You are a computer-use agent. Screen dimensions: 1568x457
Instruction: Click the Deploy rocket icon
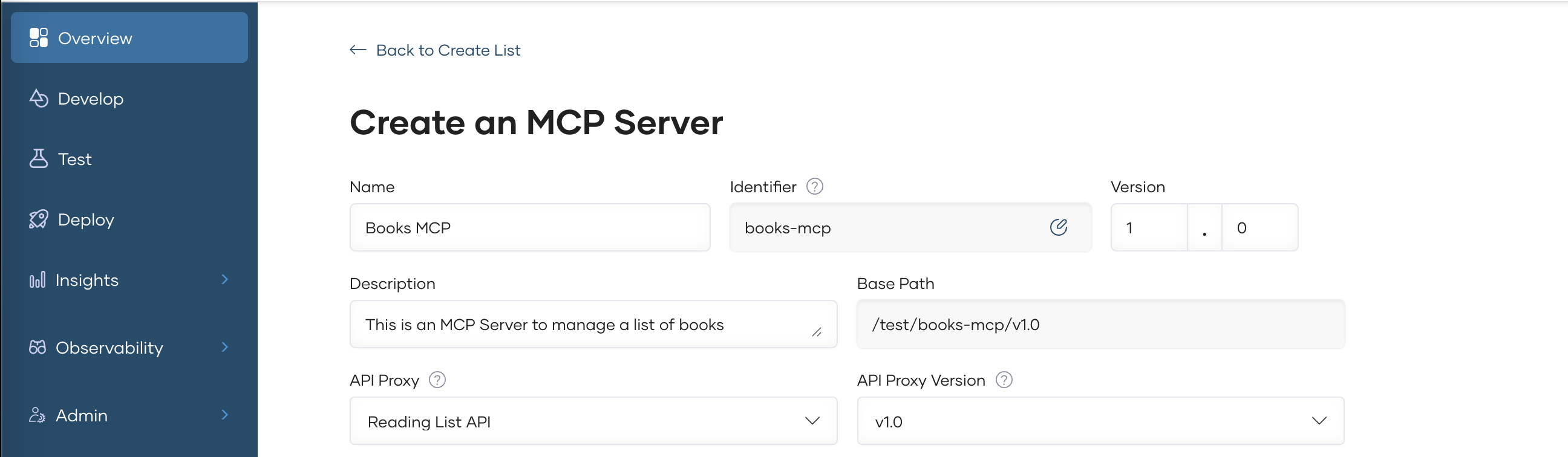tap(38, 219)
